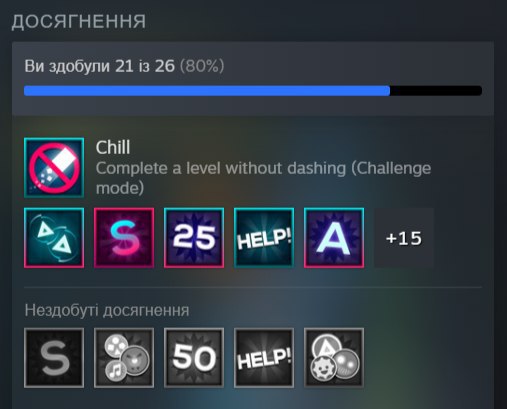Click the 'Нездобуті досягнення' label
Viewport: 507px width, 409px height.
pos(107,310)
